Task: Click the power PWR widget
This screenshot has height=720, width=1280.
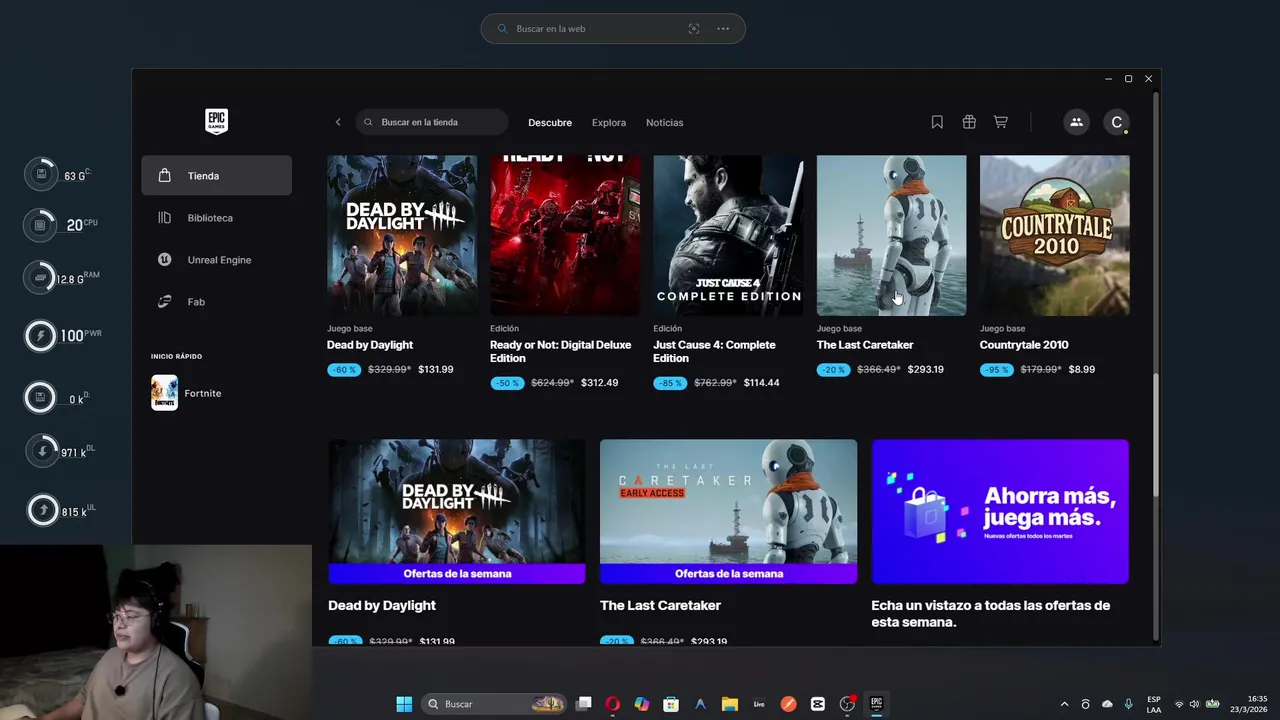Action: coord(62,335)
